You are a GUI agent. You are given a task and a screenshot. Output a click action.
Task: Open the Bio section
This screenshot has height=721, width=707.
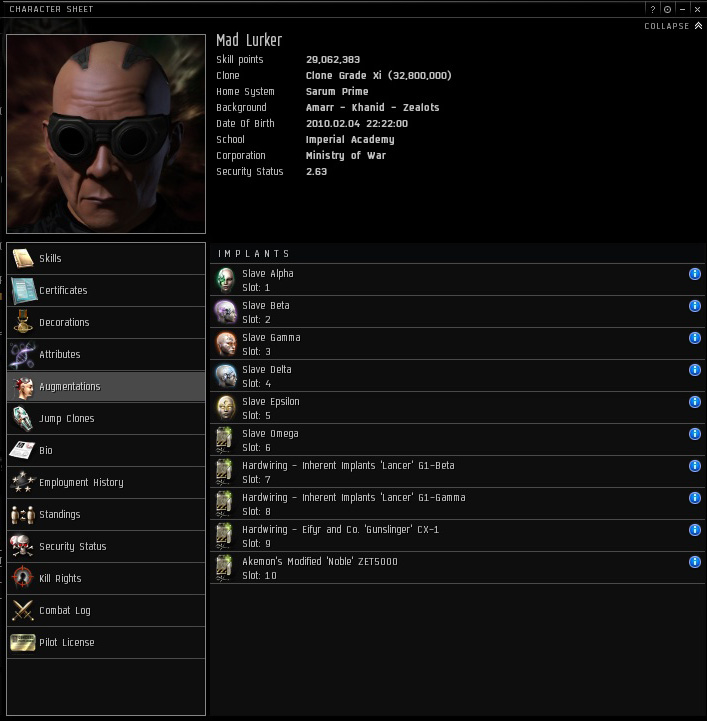106,451
